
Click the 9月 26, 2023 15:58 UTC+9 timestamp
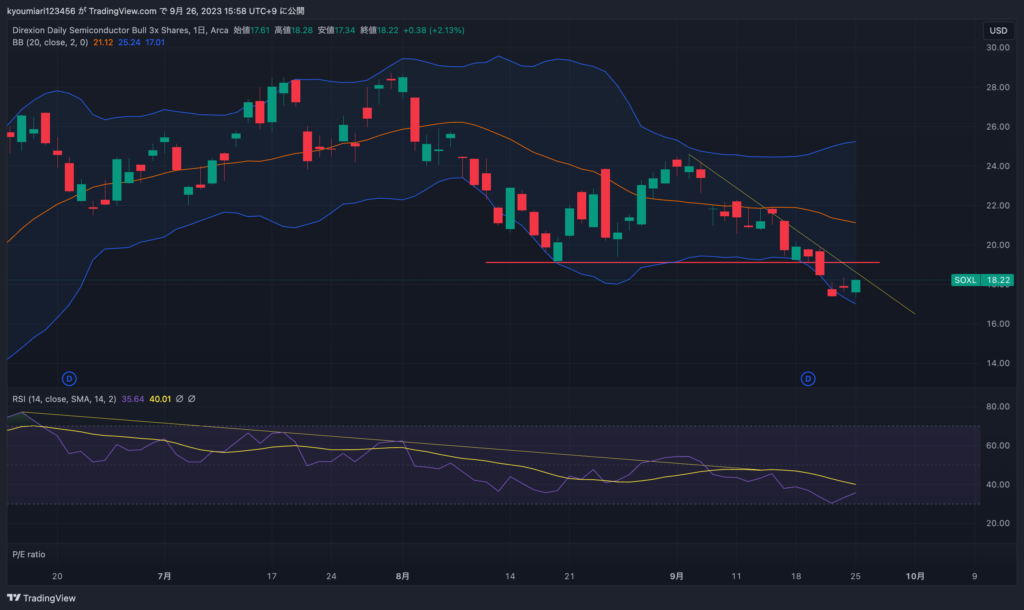point(223,11)
